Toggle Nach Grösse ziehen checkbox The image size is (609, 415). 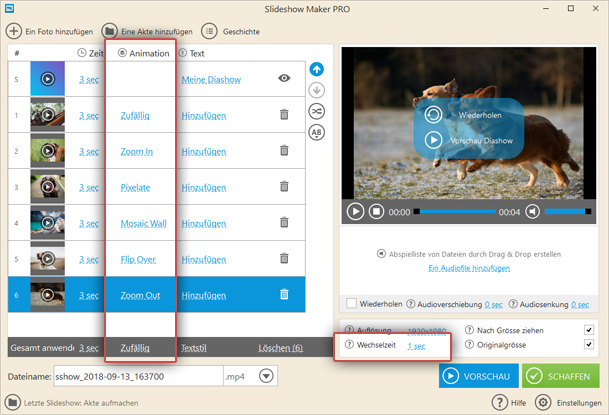click(589, 330)
